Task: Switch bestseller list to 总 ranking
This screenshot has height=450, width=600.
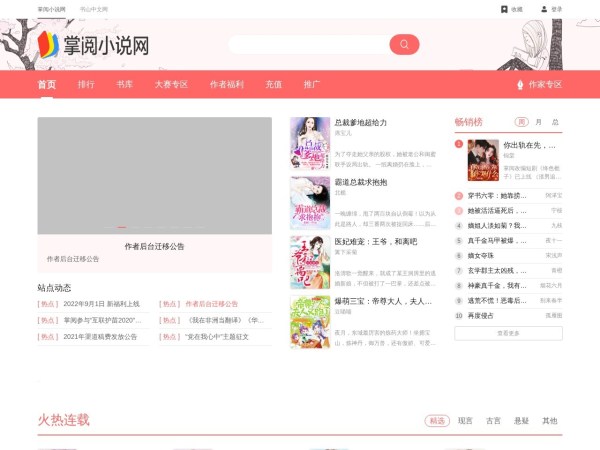Action: point(555,122)
